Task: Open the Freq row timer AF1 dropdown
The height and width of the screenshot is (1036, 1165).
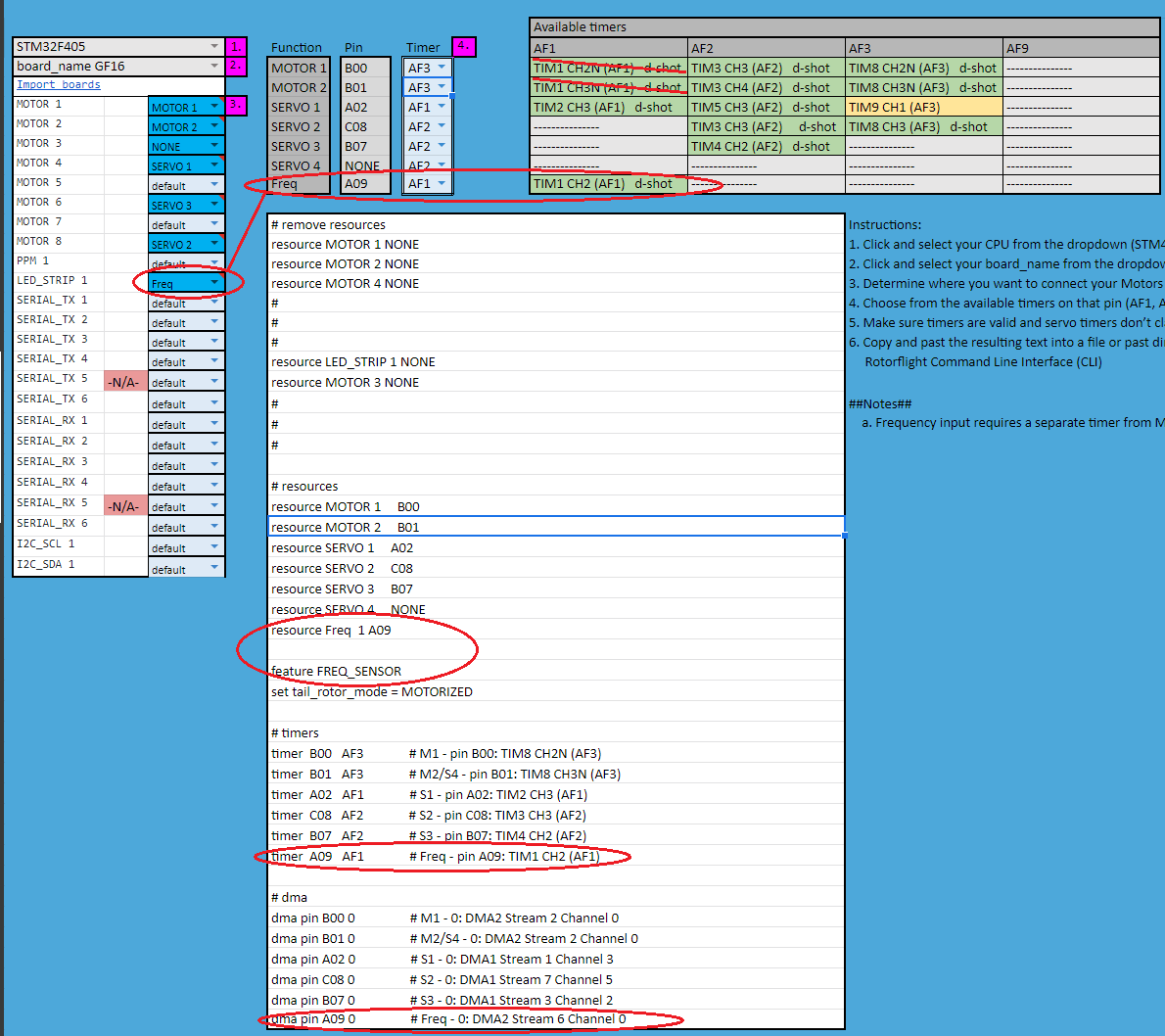Action: click(442, 183)
